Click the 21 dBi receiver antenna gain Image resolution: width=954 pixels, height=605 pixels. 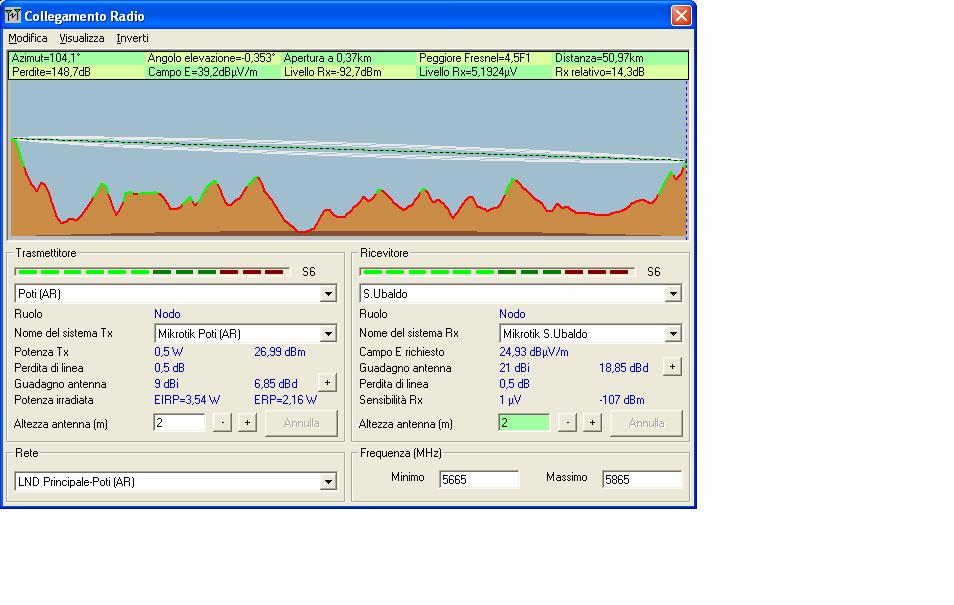click(514, 368)
